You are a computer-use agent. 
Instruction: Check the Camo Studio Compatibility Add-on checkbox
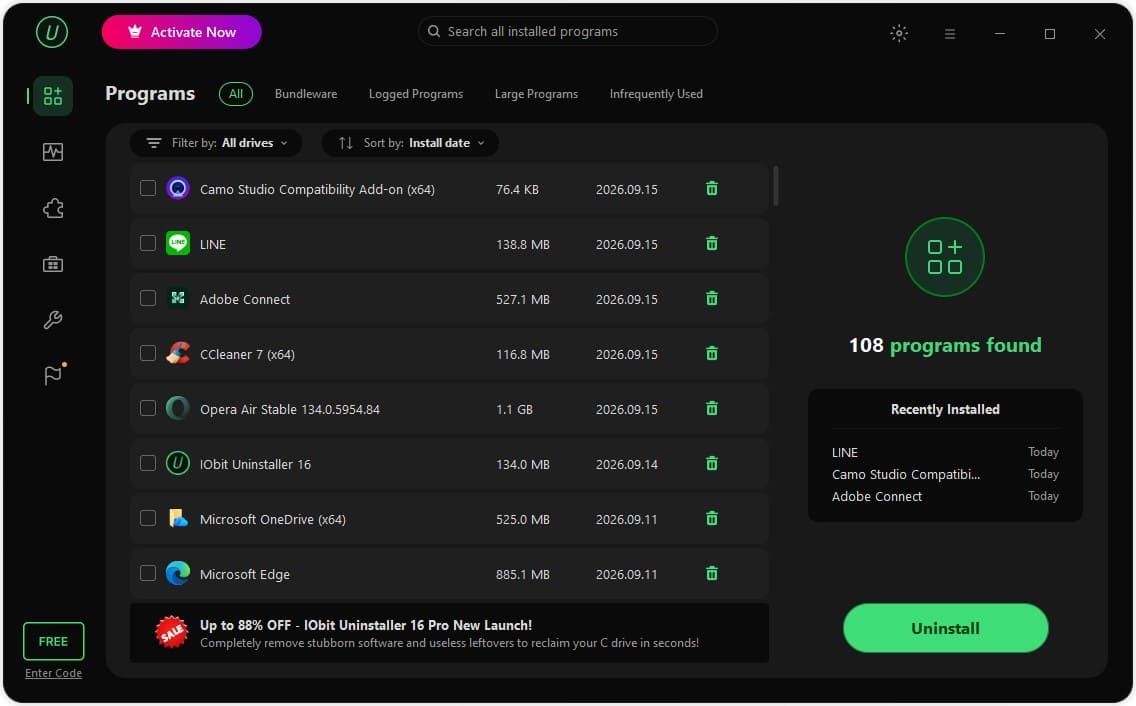pos(148,188)
